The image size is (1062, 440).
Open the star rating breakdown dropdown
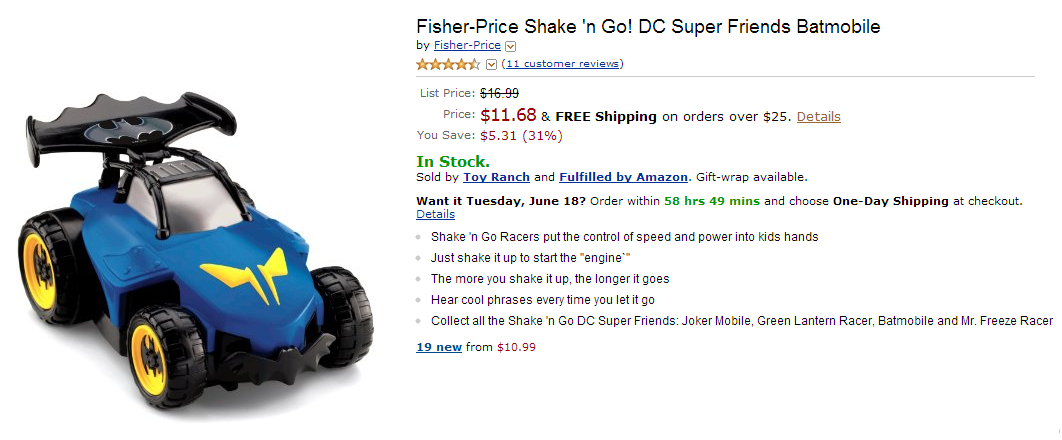[491, 65]
